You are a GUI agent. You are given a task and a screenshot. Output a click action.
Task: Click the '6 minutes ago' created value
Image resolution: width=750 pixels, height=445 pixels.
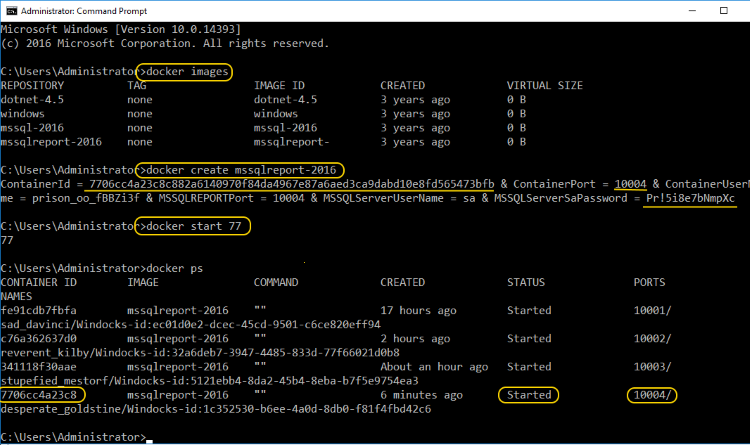(x=421, y=395)
